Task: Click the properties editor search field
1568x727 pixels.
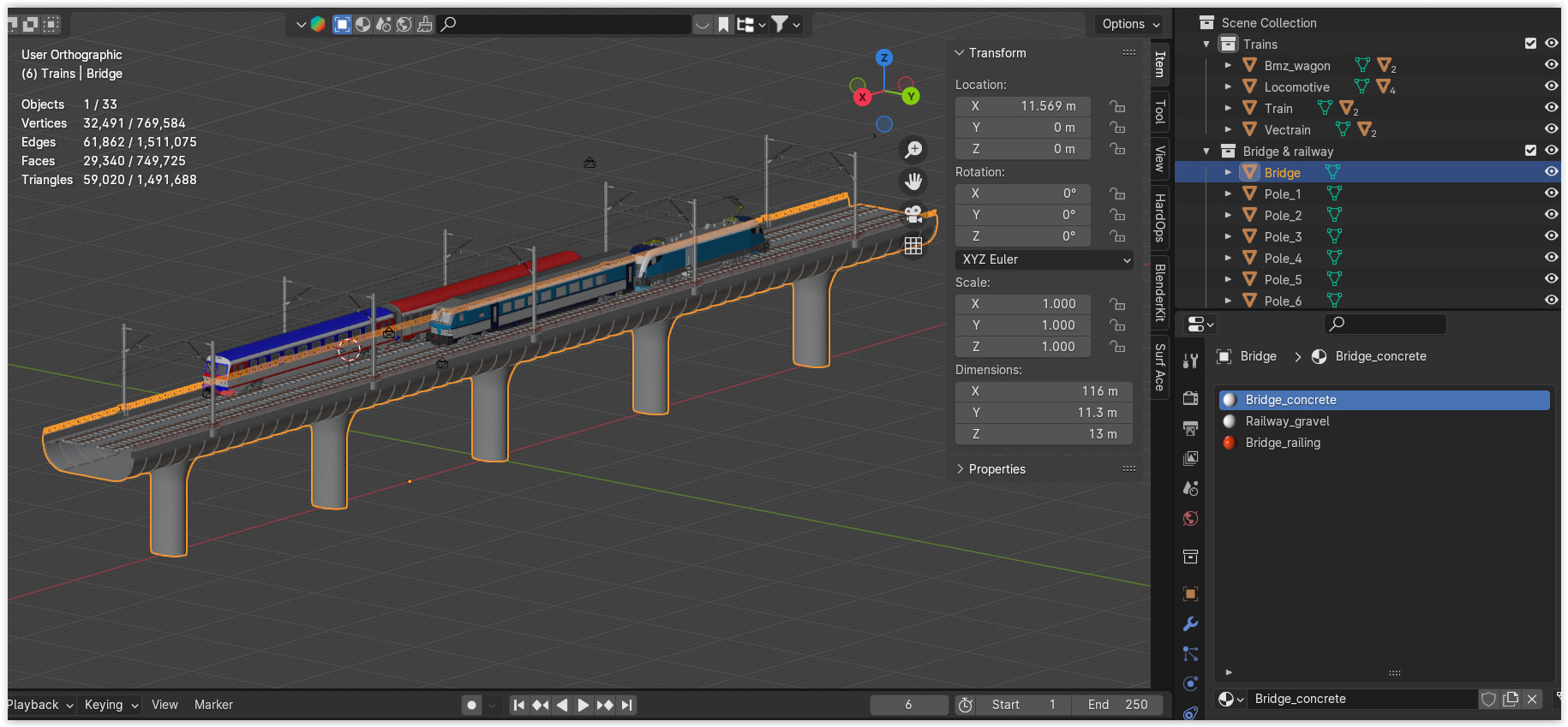Action: (x=1385, y=324)
